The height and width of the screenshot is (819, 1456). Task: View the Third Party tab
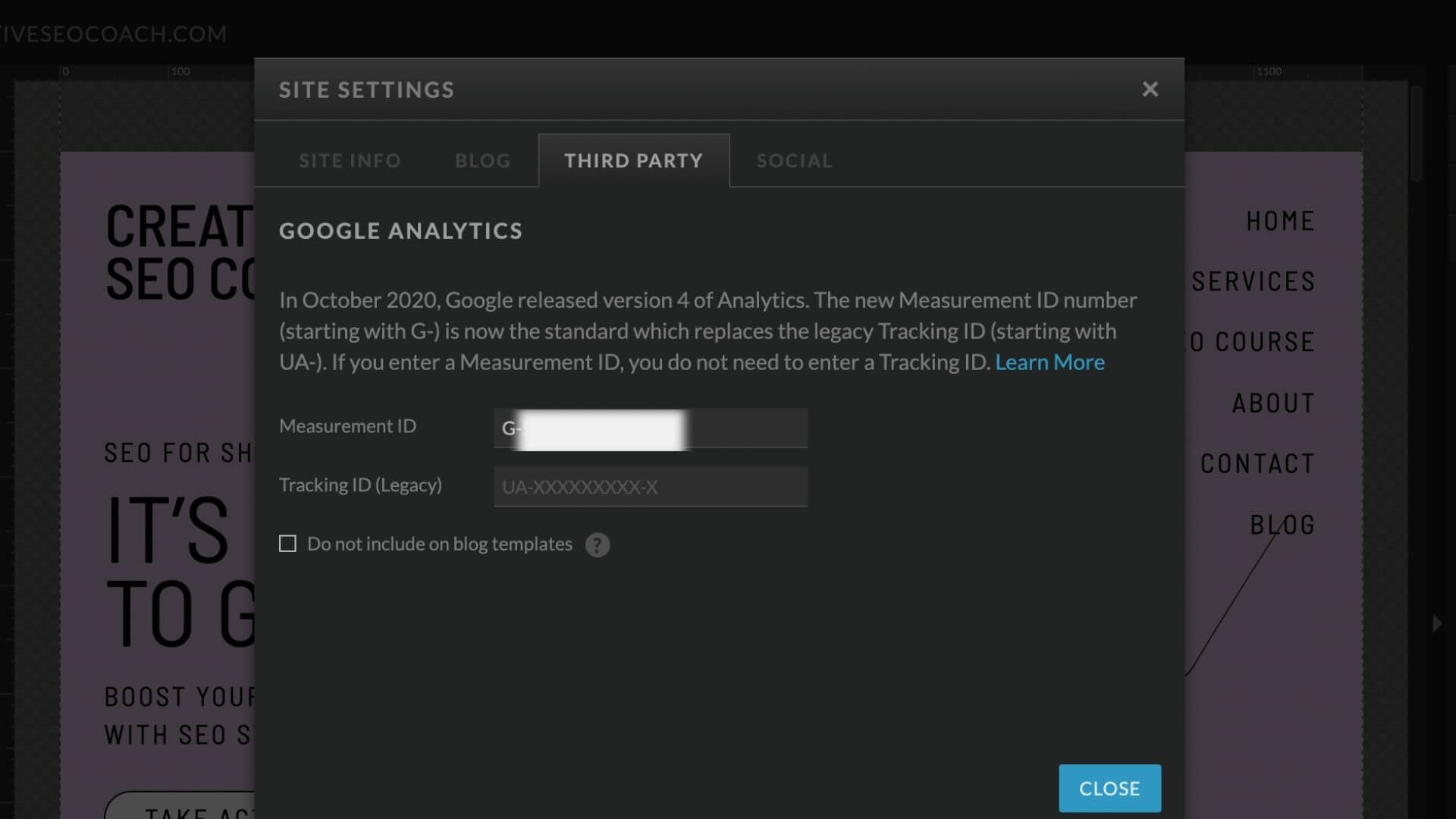click(x=633, y=160)
